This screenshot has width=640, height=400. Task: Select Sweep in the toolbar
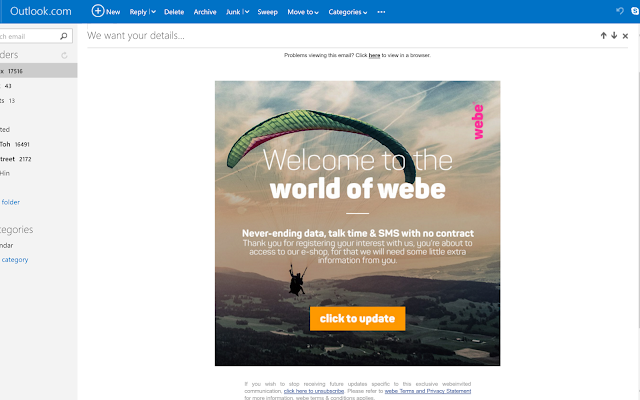[267, 12]
